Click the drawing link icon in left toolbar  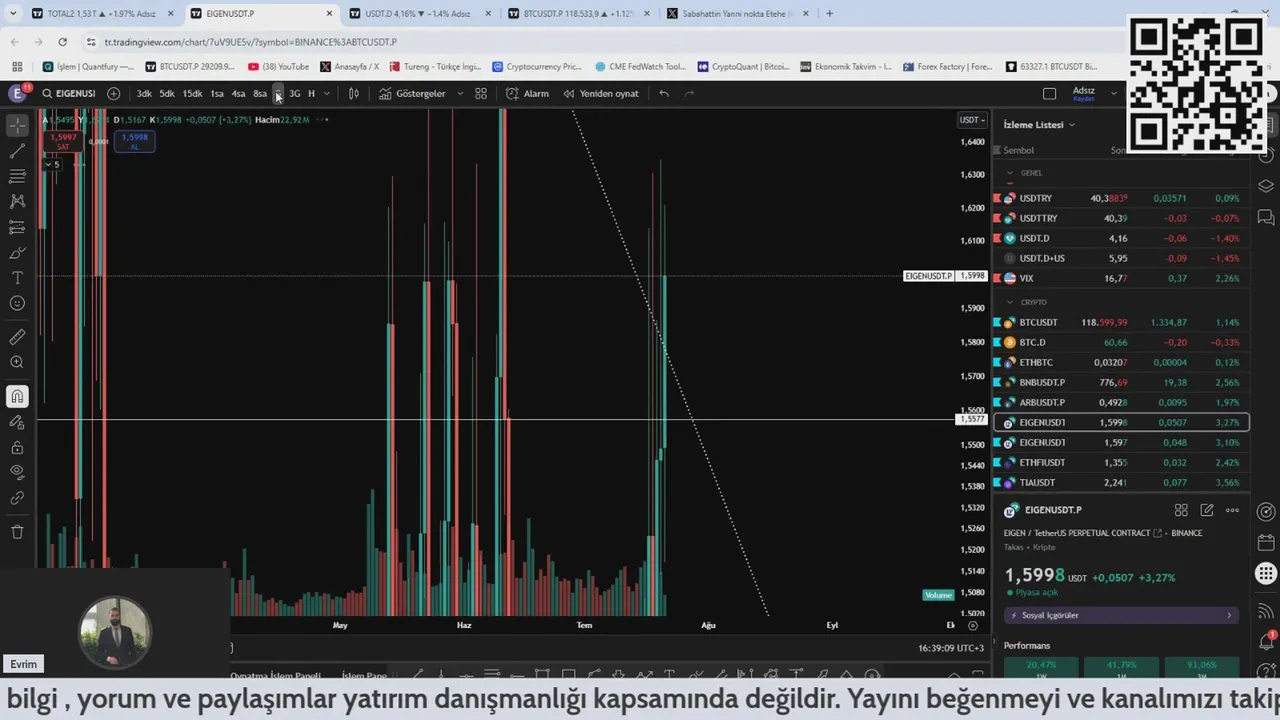pyautogui.click(x=17, y=498)
